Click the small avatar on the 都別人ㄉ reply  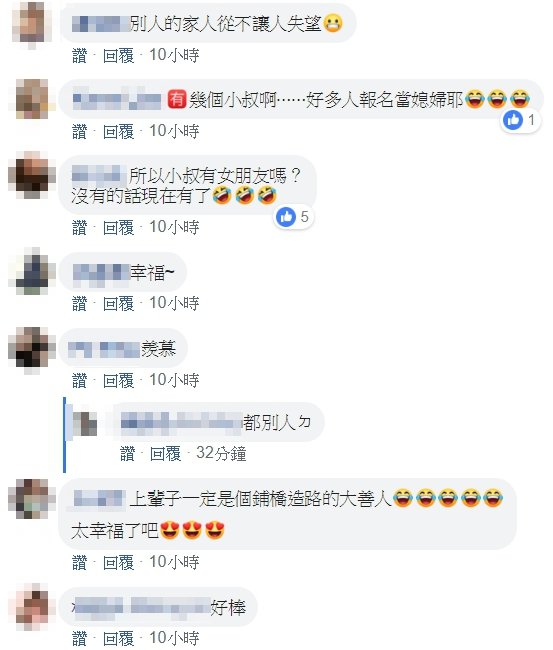coord(85,424)
